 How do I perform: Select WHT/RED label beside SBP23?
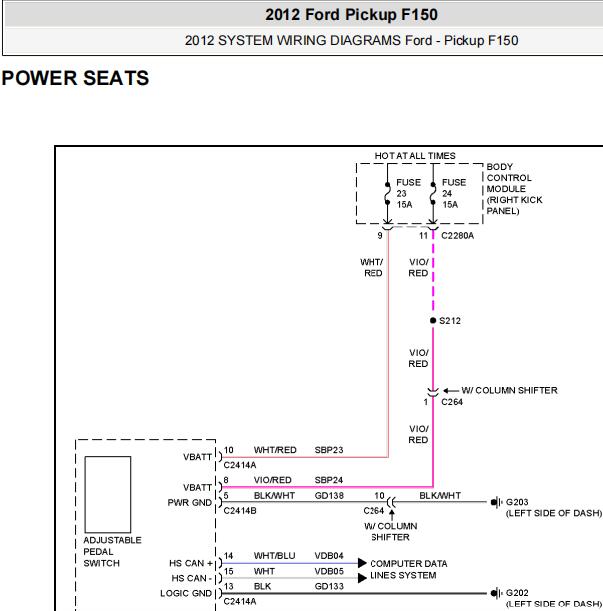click(275, 450)
